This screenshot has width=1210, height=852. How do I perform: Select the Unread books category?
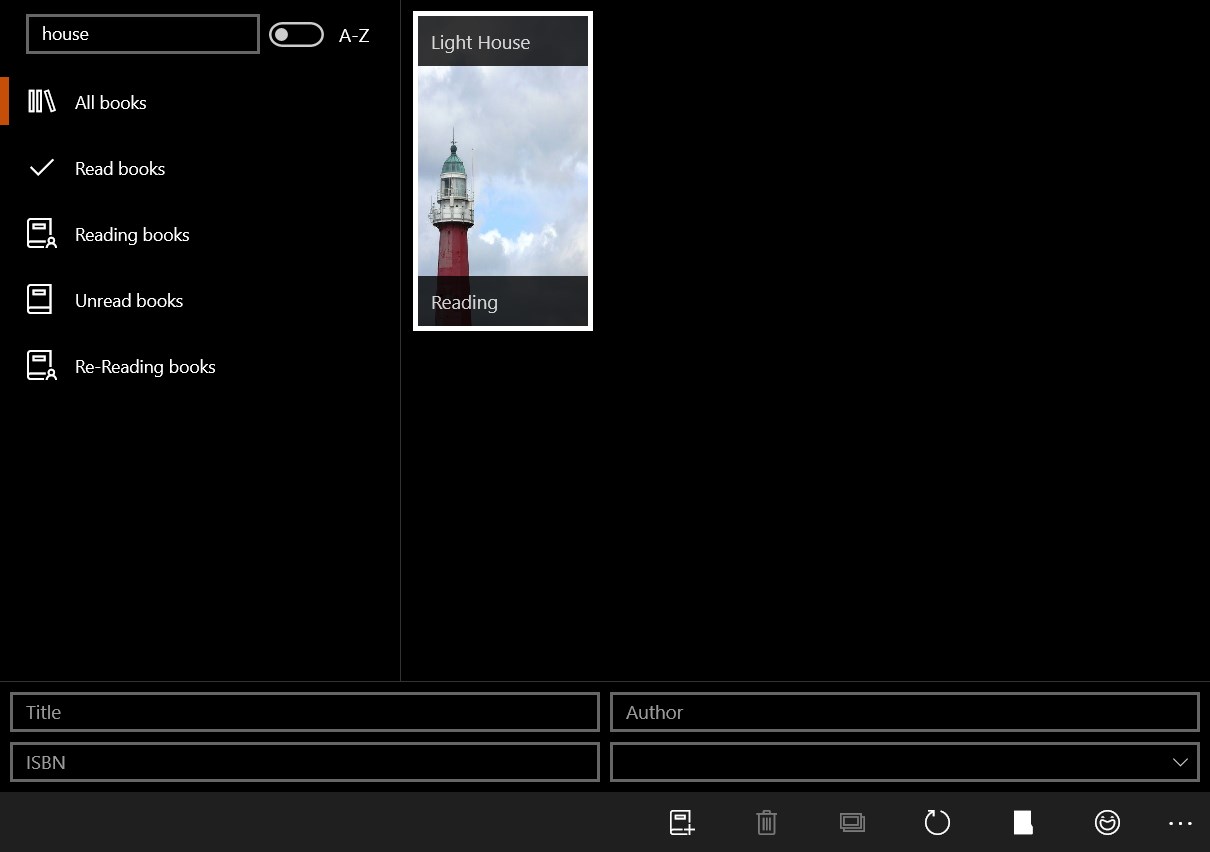click(x=200, y=300)
